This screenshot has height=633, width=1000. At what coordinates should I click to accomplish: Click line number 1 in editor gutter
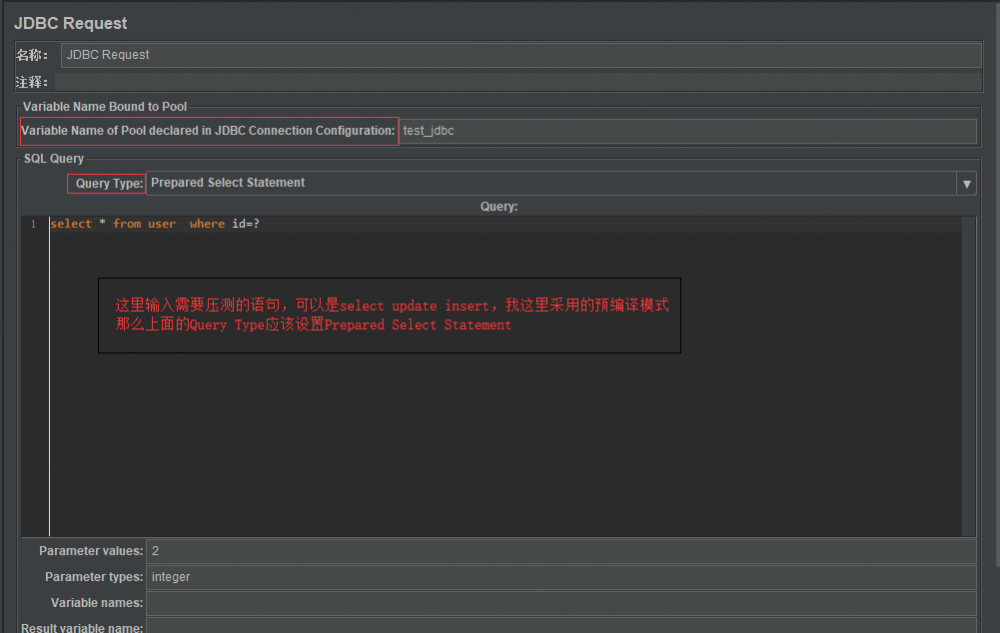point(33,224)
